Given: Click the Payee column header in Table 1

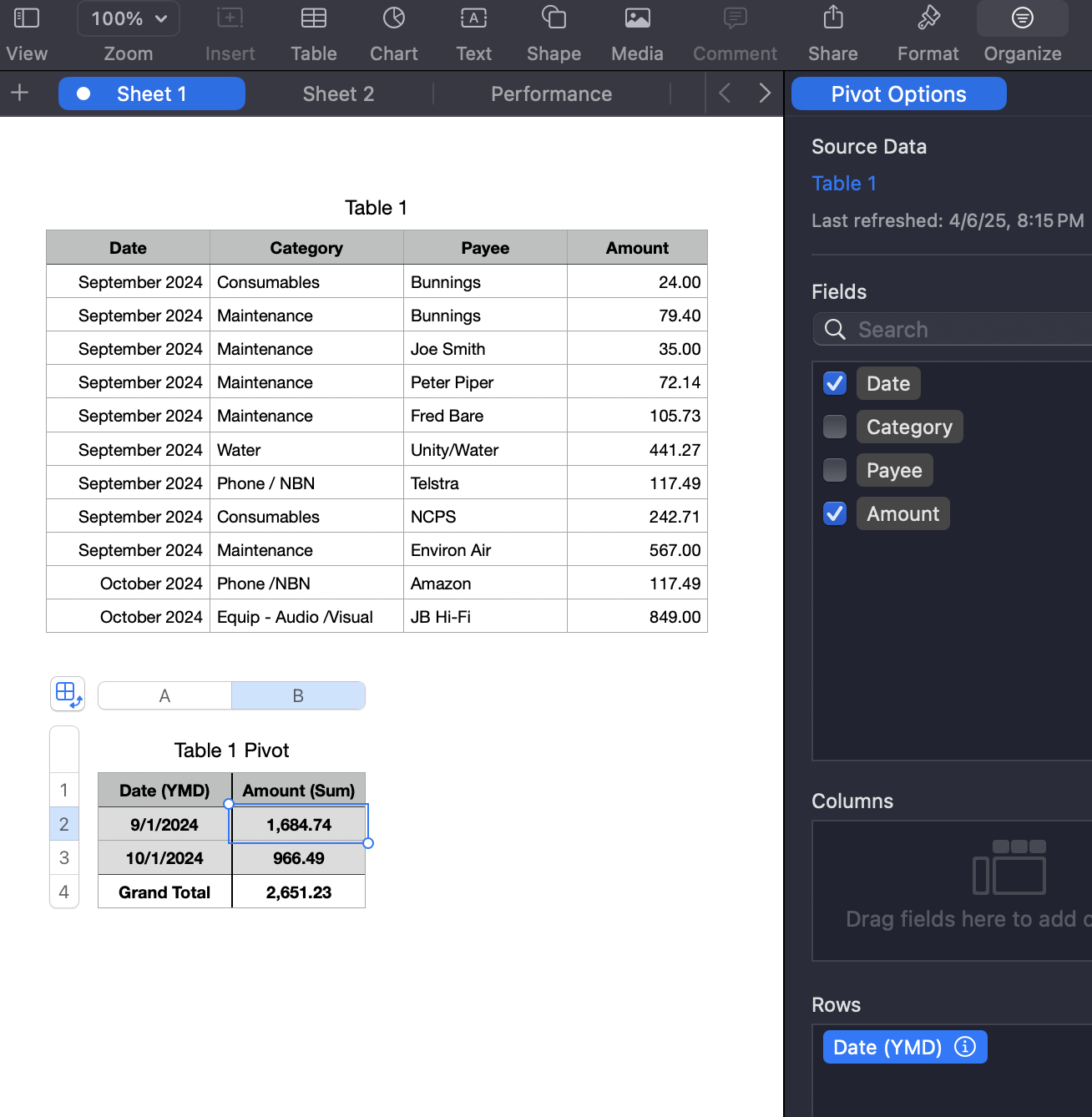Looking at the screenshot, I should (485, 247).
